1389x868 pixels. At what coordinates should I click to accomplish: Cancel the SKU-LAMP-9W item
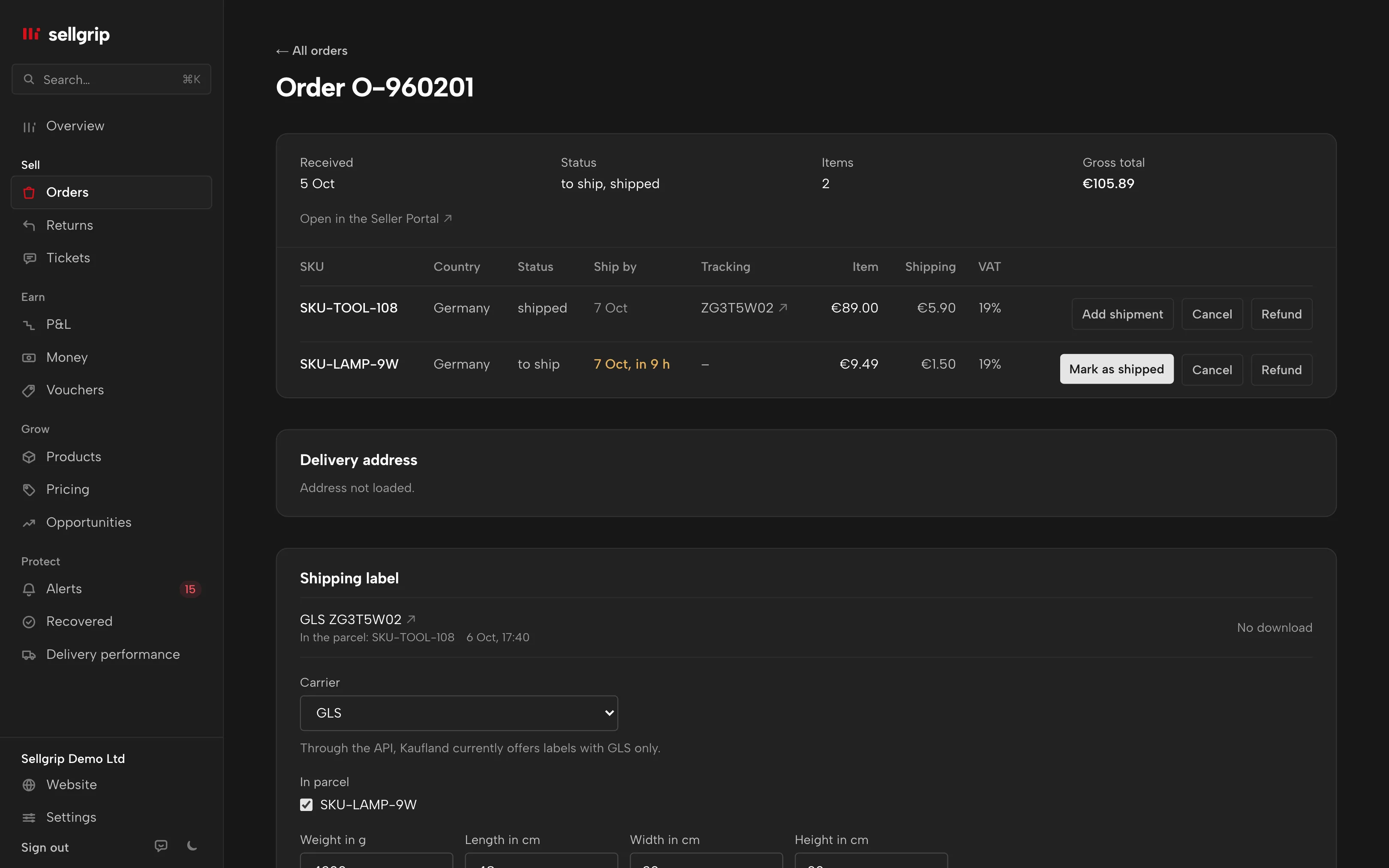[x=1212, y=369]
